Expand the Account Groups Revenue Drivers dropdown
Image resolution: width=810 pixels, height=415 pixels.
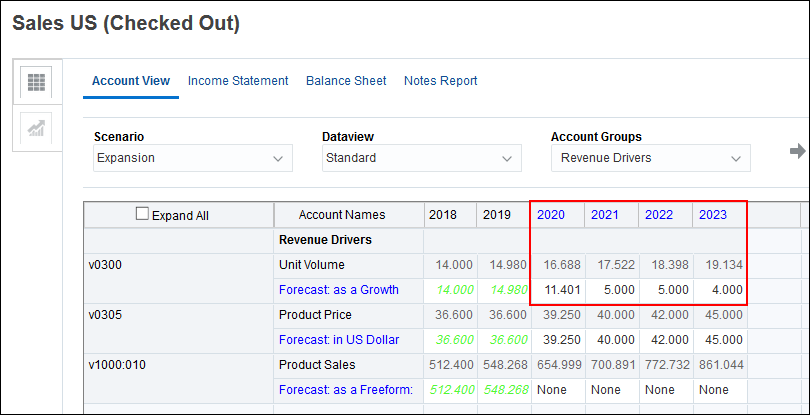pyautogui.click(x=650, y=158)
